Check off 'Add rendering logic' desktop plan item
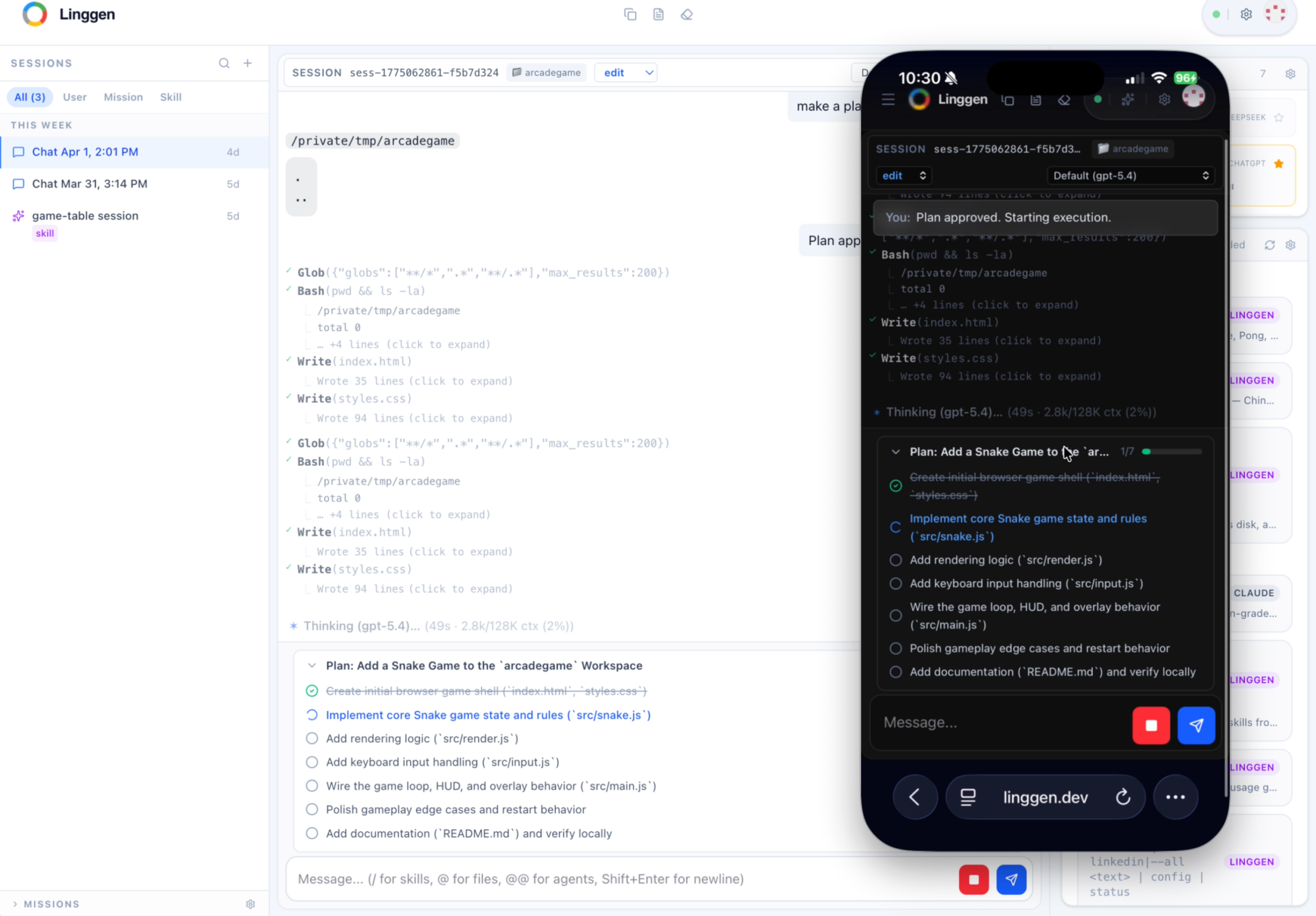 [312, 739]
